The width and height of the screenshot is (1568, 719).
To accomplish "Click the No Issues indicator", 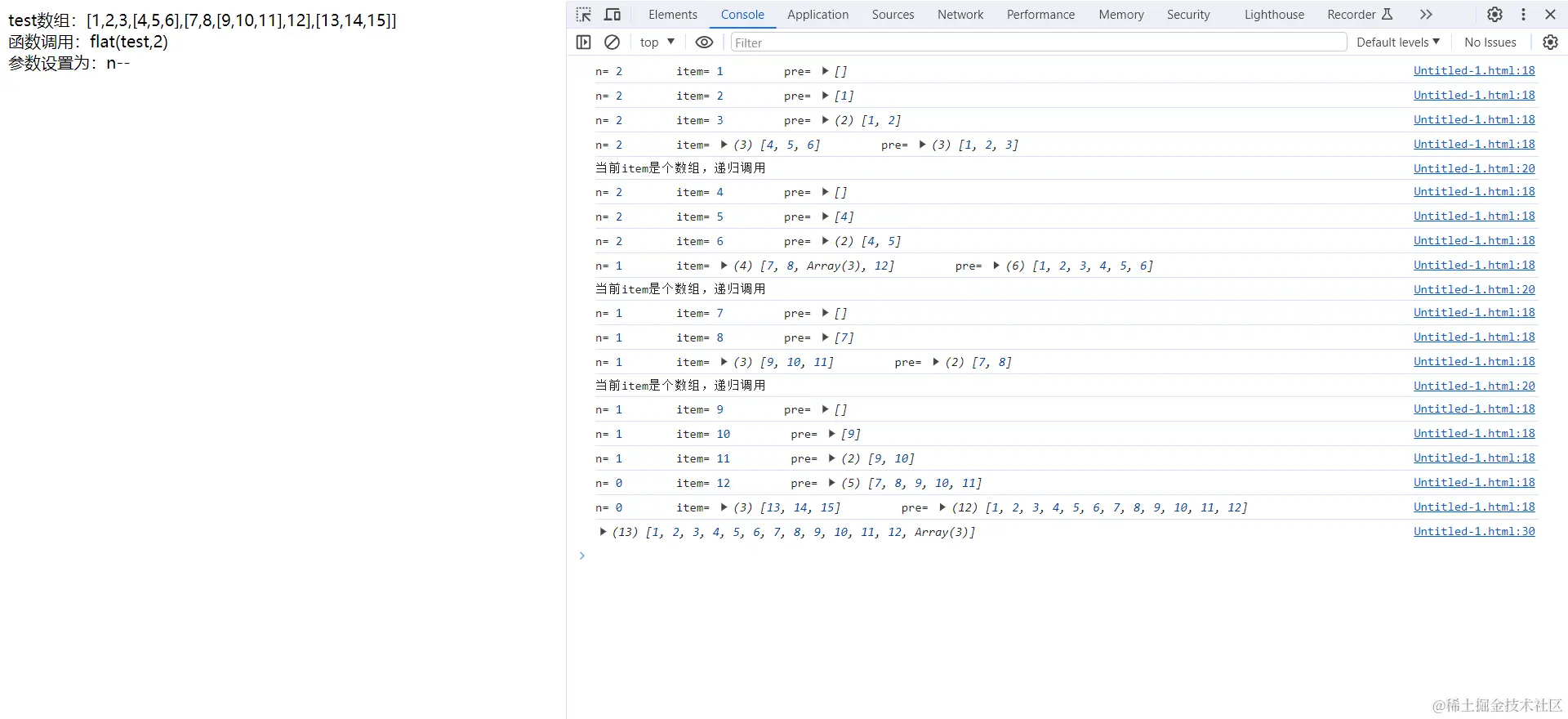I will click(x=1490, y=42).
